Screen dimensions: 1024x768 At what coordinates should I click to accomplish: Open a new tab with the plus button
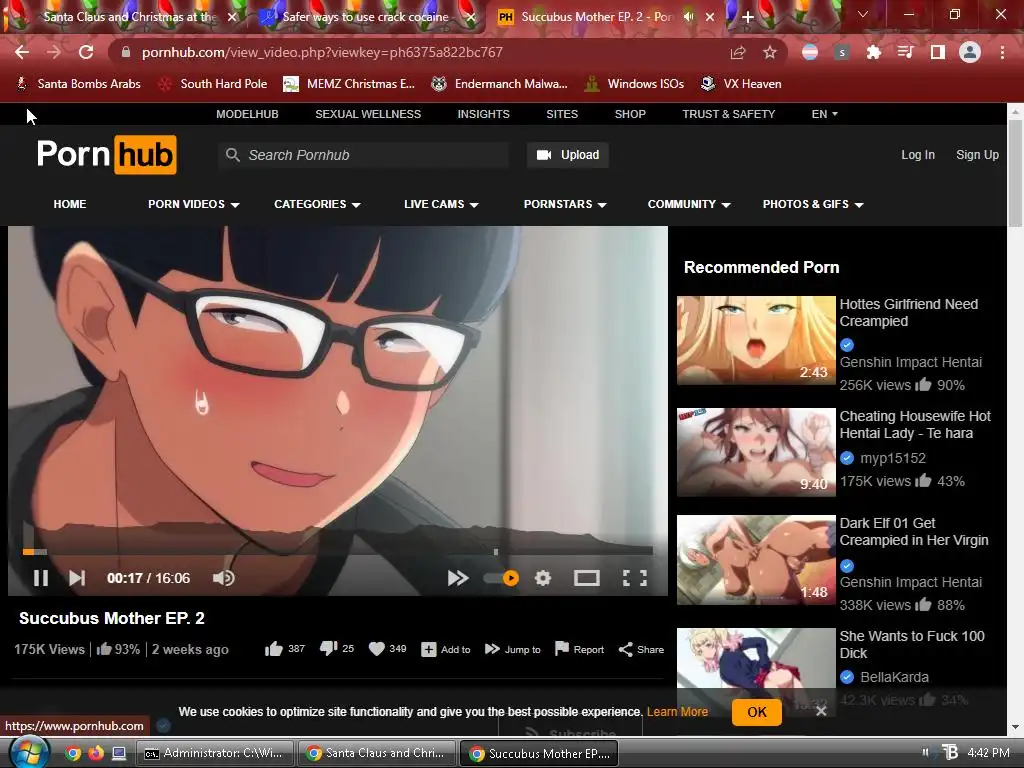coord(748,17)
